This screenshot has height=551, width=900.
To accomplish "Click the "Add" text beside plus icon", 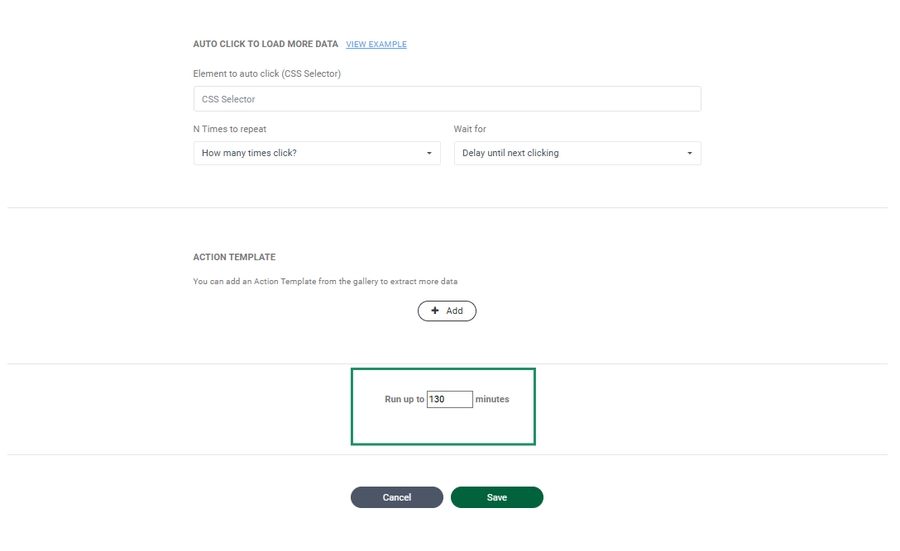I will tap(455, 311).
